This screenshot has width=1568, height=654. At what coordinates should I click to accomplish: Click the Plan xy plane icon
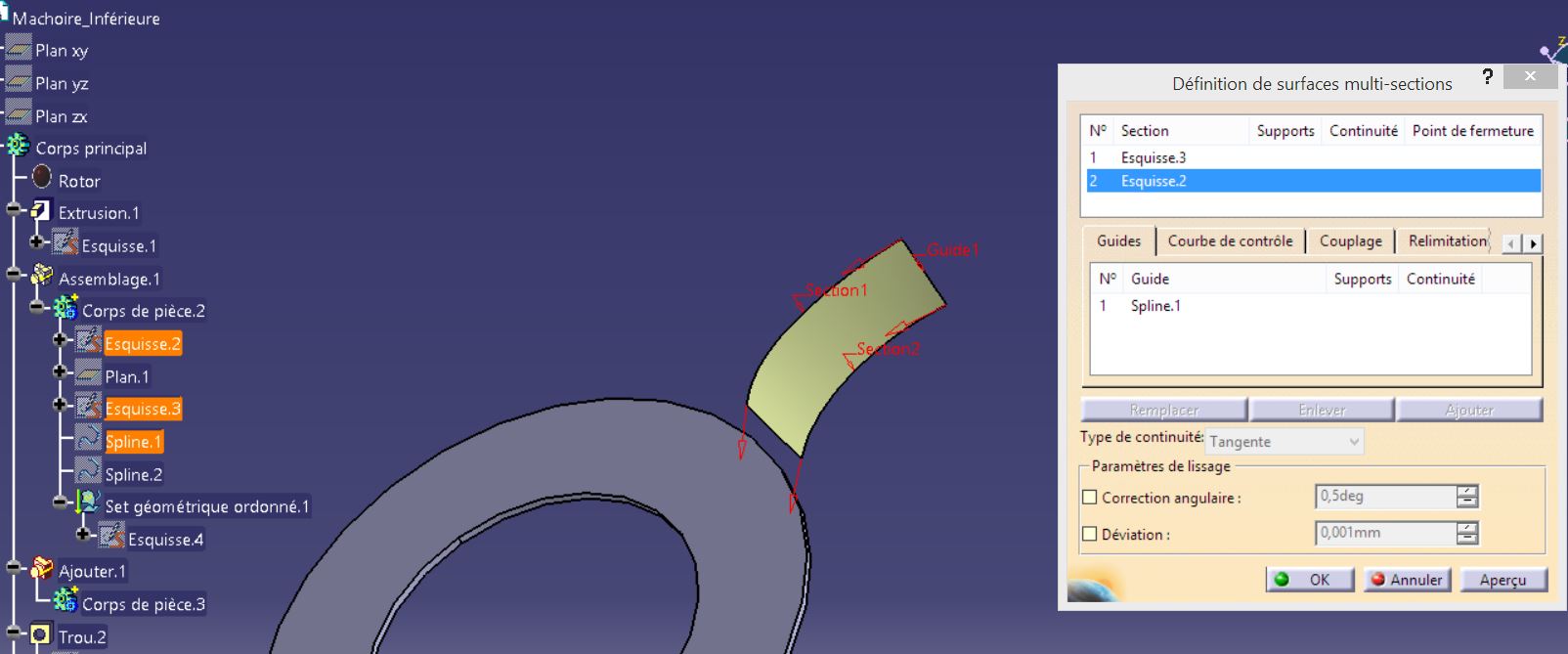pos(19,48)
